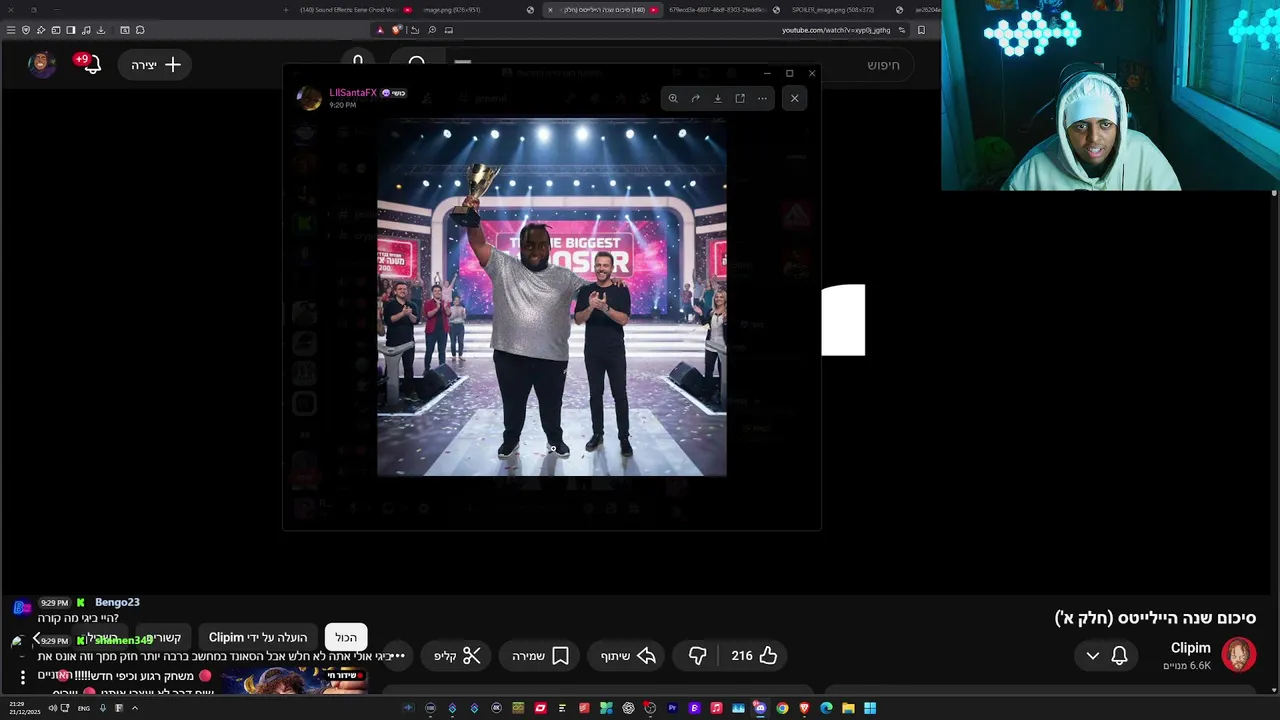Show hidden system tray icons chevron
Image resolution: width=1280 pixels, height=720 pixels.
click(134, 708)
